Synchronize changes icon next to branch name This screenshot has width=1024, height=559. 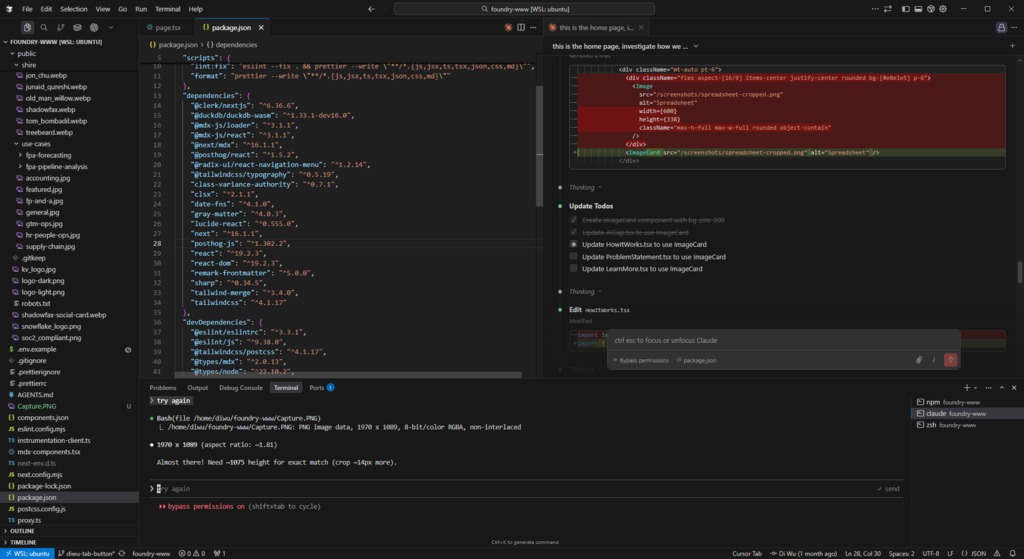[121, 554]
